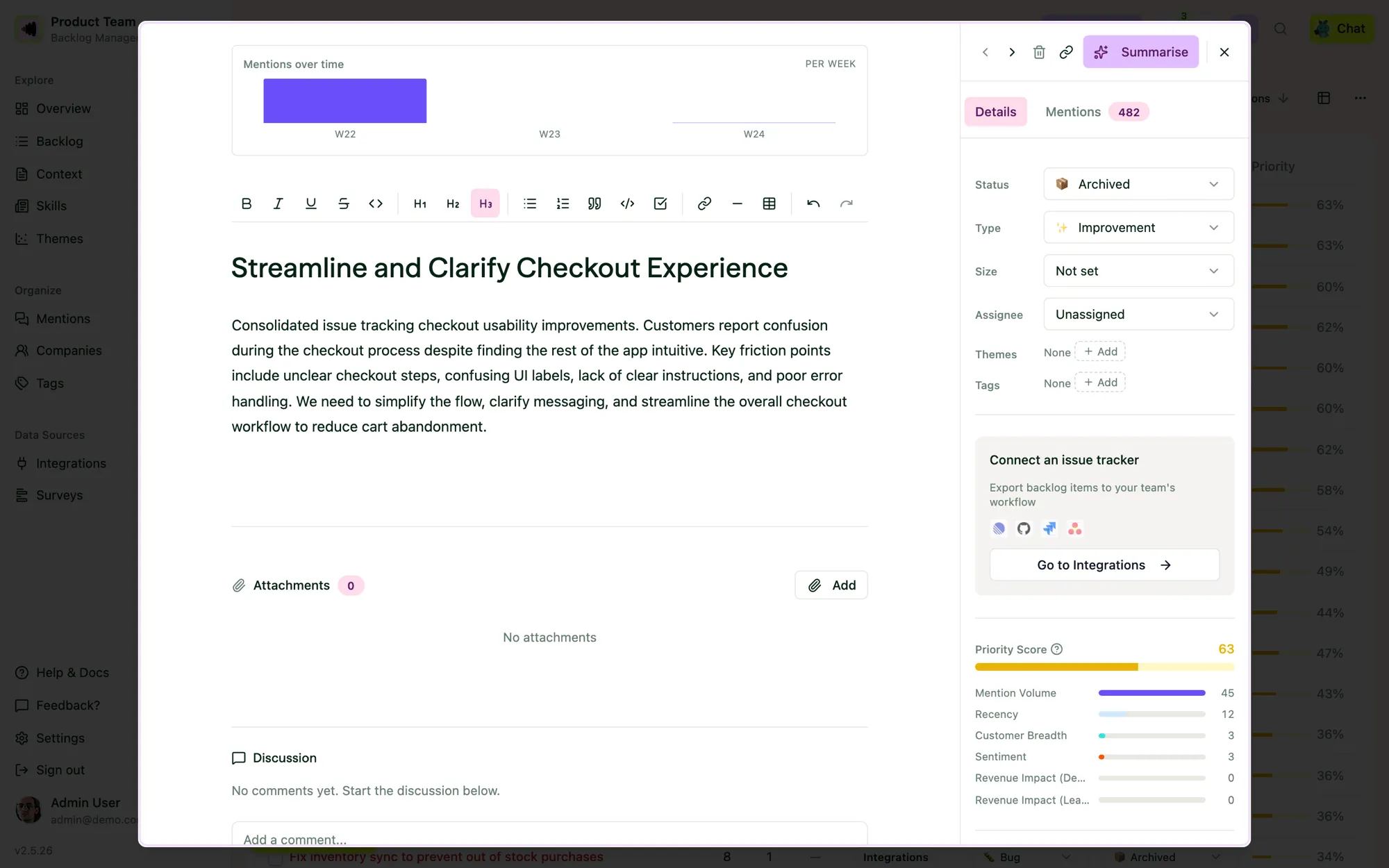Click the W22 bar in mentions chart
The width and height of the screenshot is (1389, 868).
click(x=344, y=101)
